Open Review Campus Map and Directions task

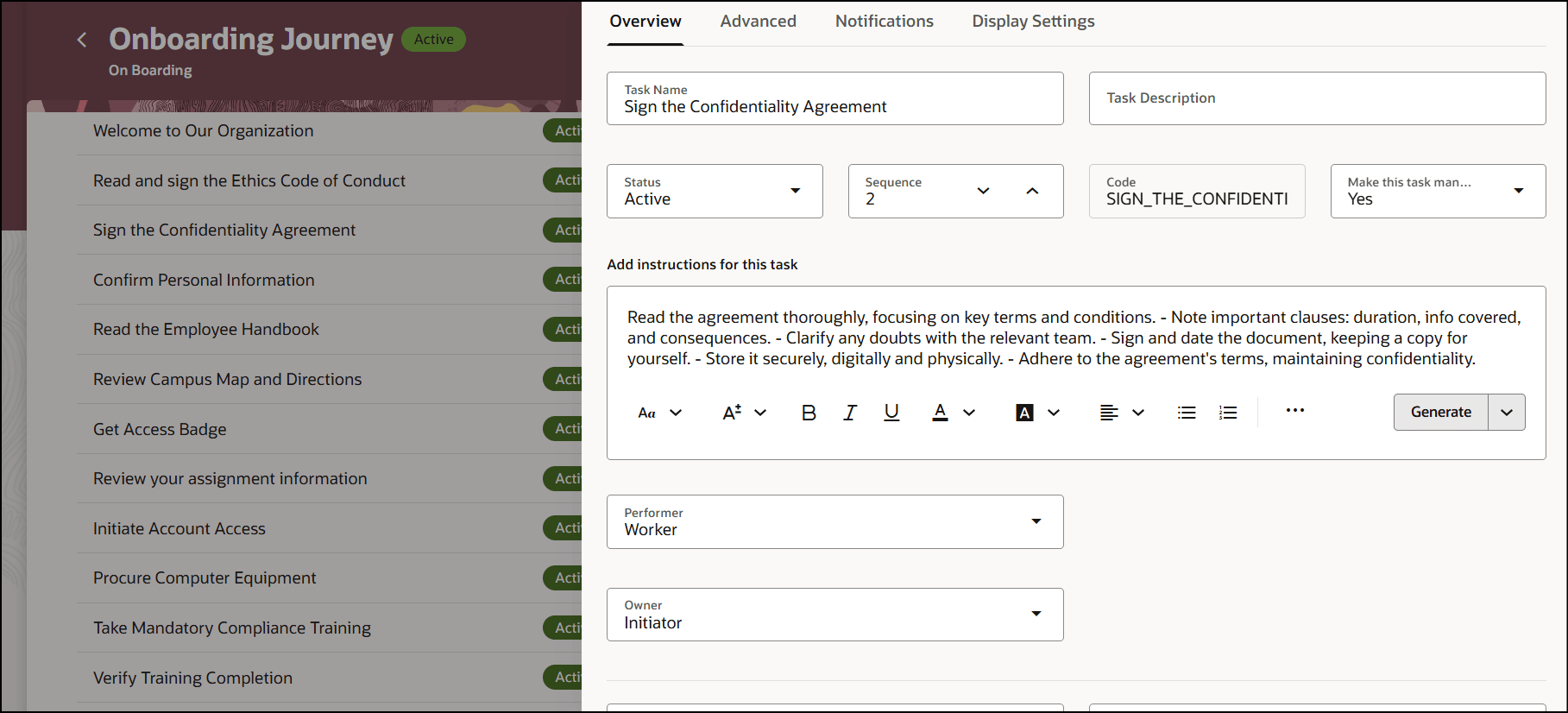pos(228,380)
